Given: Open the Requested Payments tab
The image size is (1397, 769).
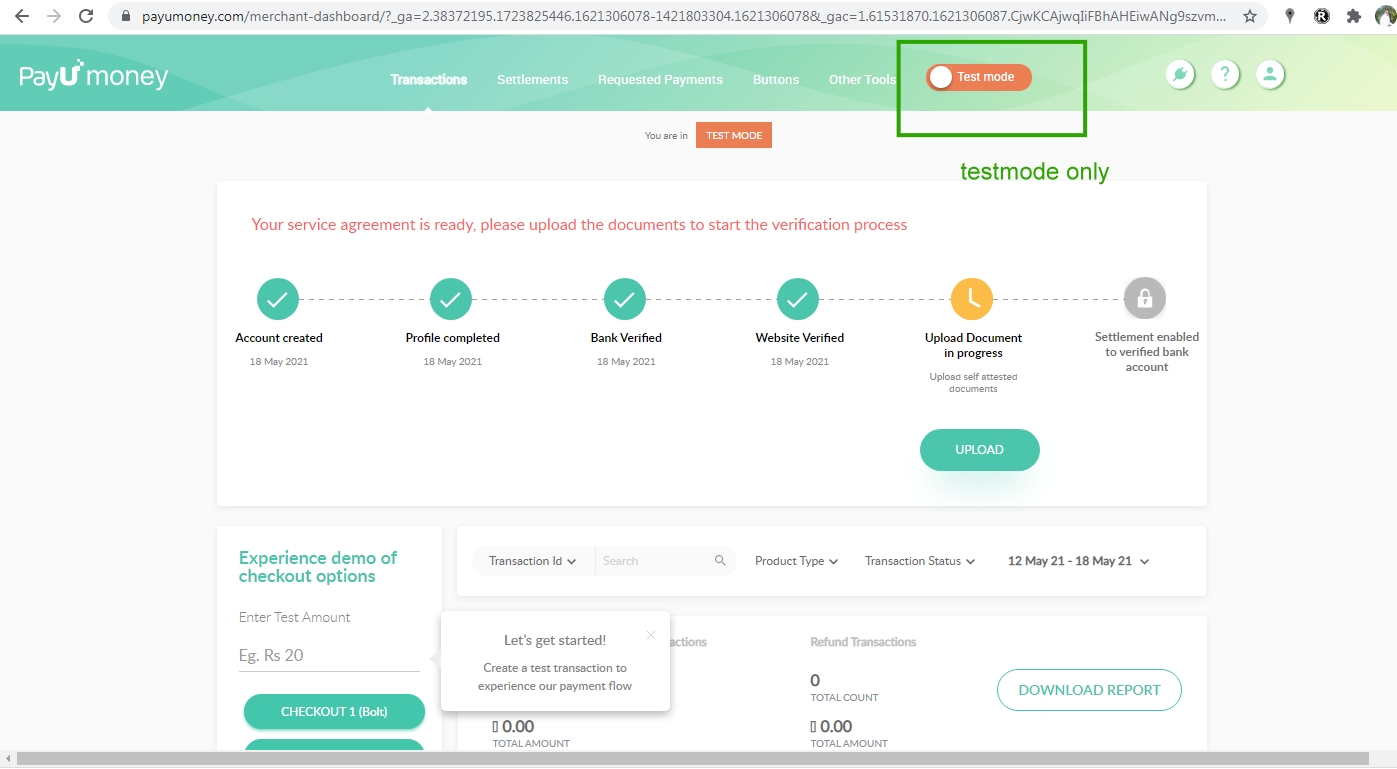Looking at the screenshot, I should click(660, 79).
